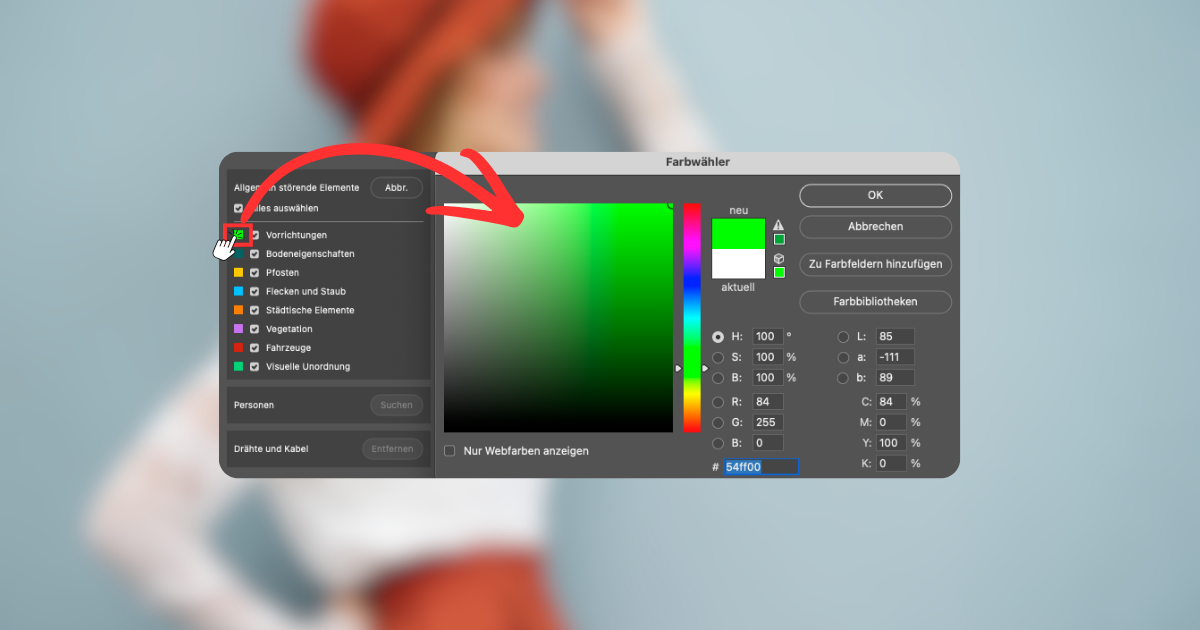Click the Abbr. button
The height and width of the screenshot is (630, 1200).
click(x=396, y=188)
